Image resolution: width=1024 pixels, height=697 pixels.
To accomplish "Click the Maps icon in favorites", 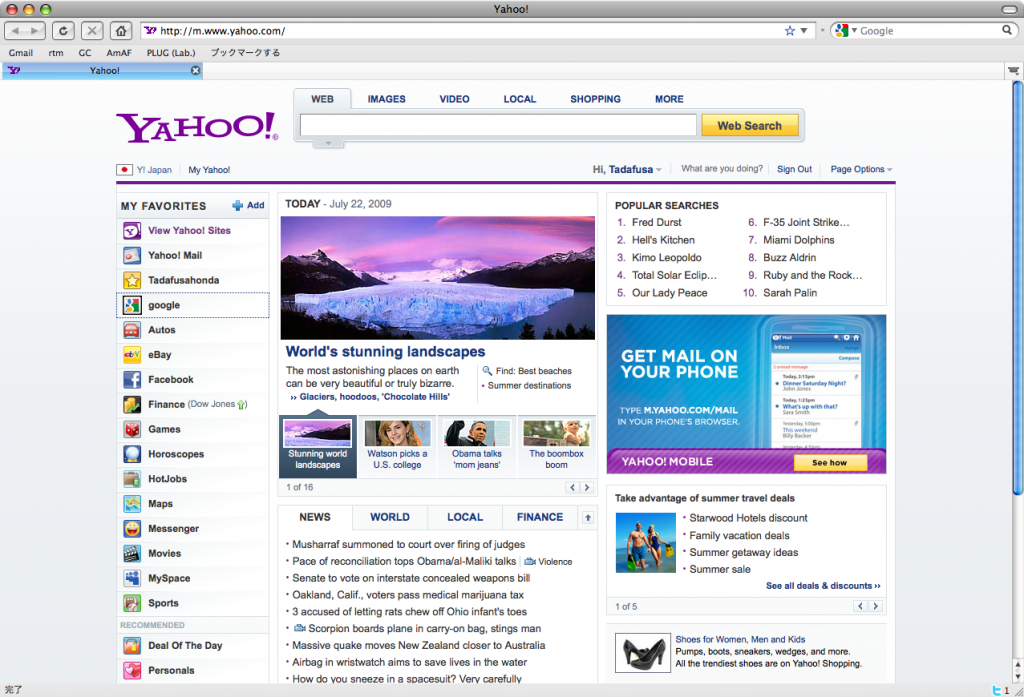I will point(132,504).
